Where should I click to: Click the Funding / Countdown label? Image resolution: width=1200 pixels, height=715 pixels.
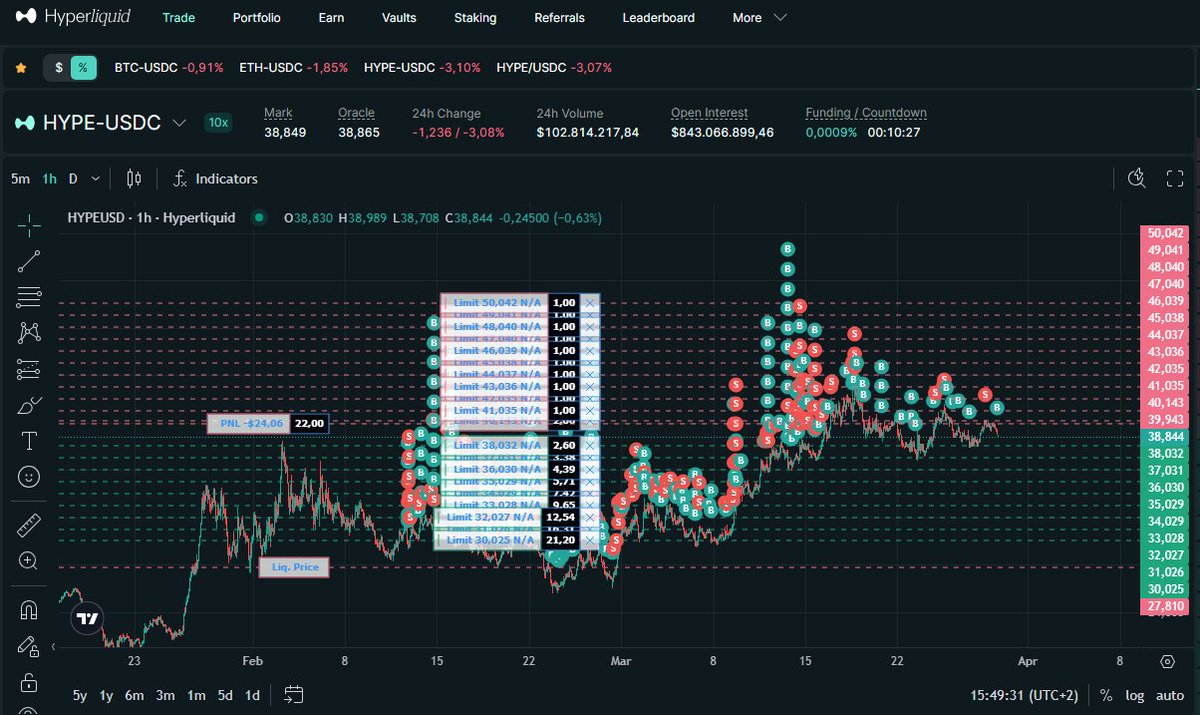pos(866,113)
